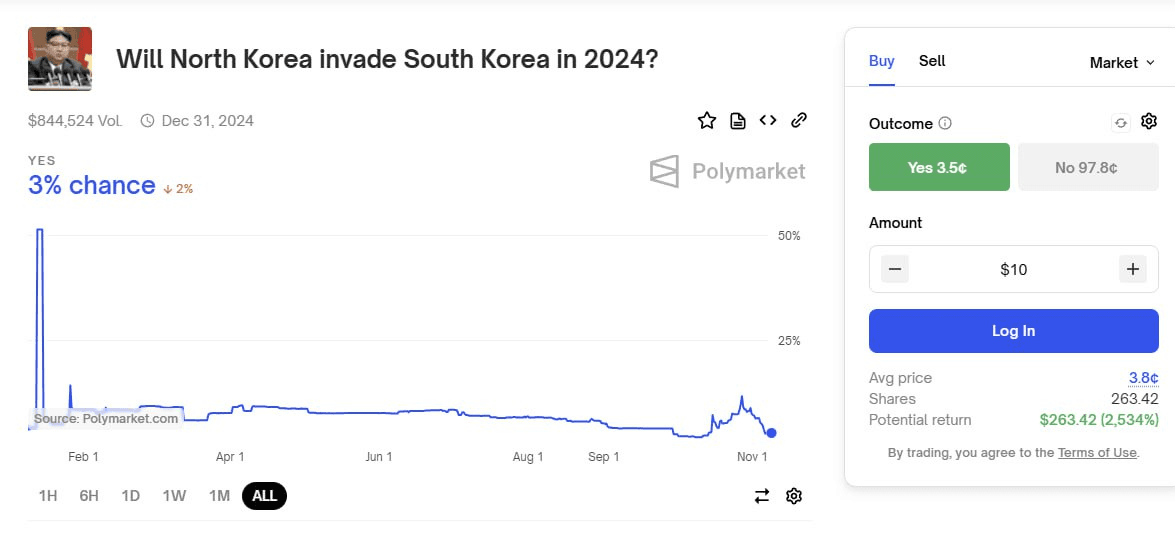Click the swap arrows icon below chart
The height and width of the screenshot is (538, 1175).
coord(762,496)
